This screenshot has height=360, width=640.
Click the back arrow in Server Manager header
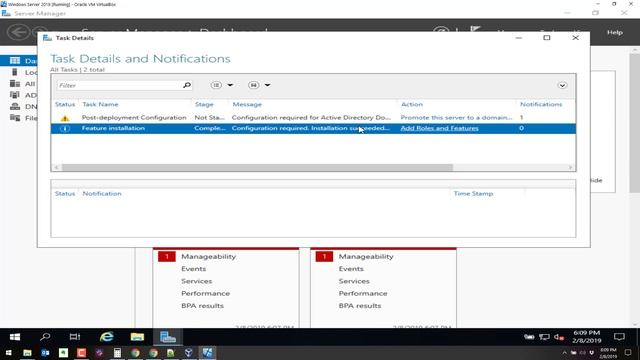click(x=18, y=32)
